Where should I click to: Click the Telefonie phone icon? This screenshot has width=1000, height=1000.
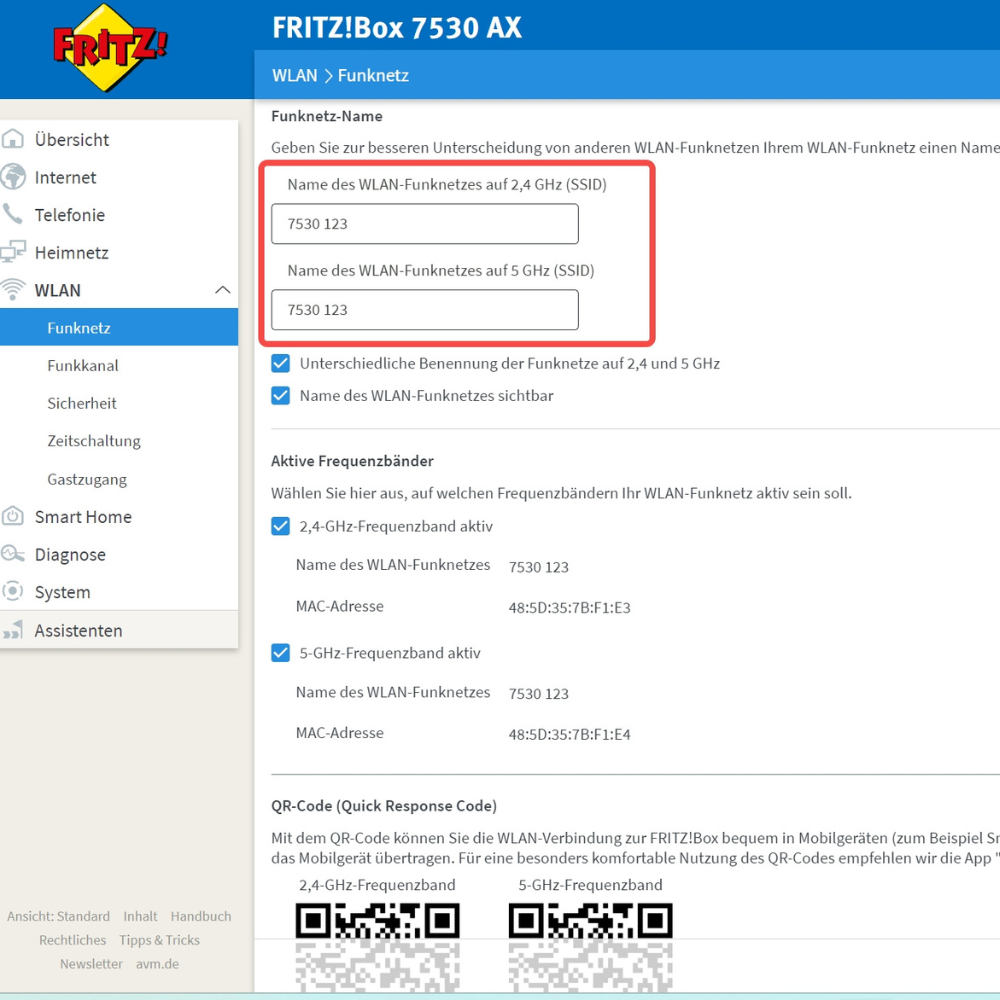(x=12, y=214)
